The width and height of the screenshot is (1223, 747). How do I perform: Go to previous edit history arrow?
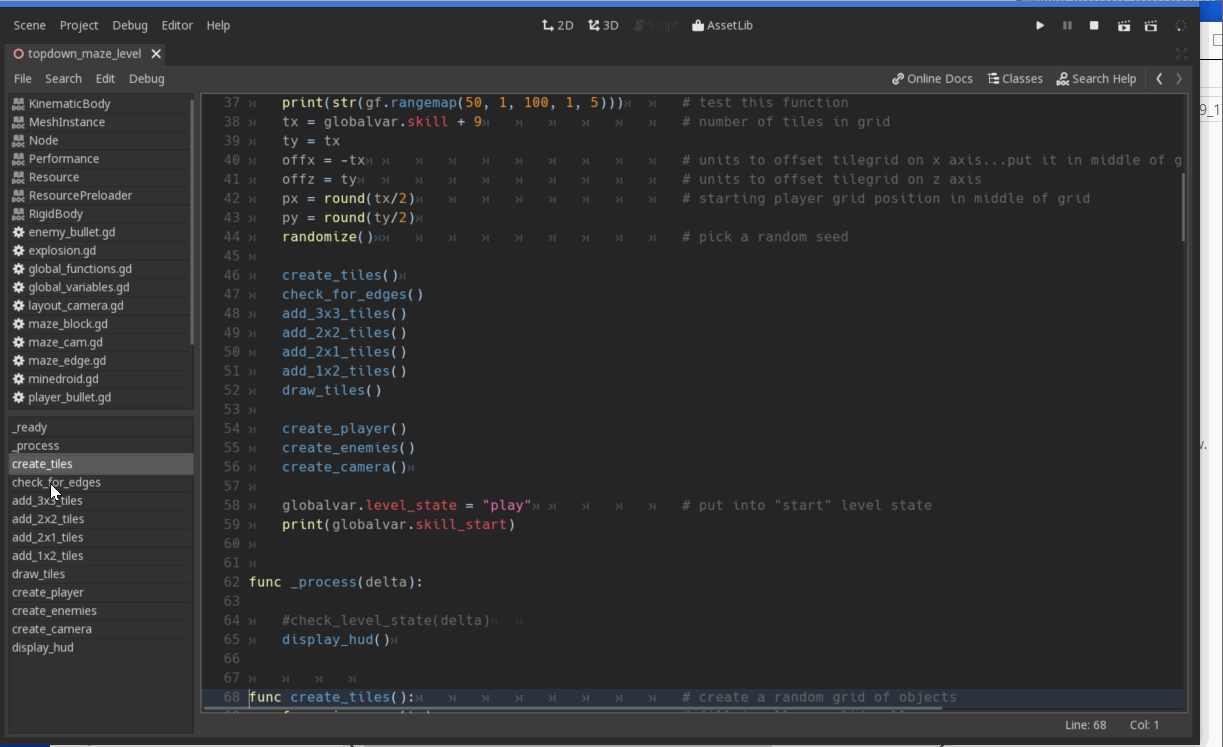[1159, 78]
